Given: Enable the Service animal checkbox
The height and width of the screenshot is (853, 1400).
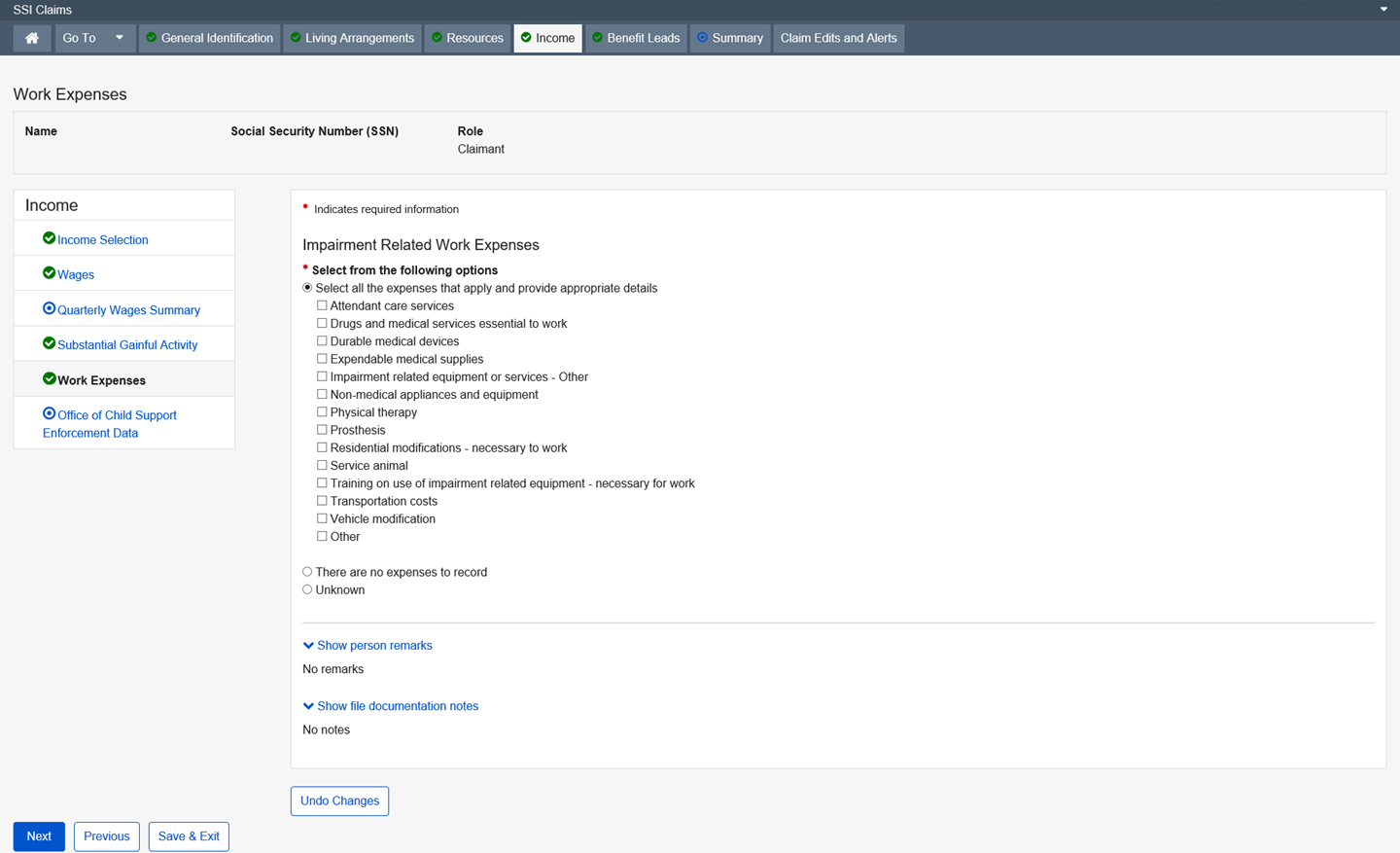Looking at the screenshot, I should tap(322, 465).
